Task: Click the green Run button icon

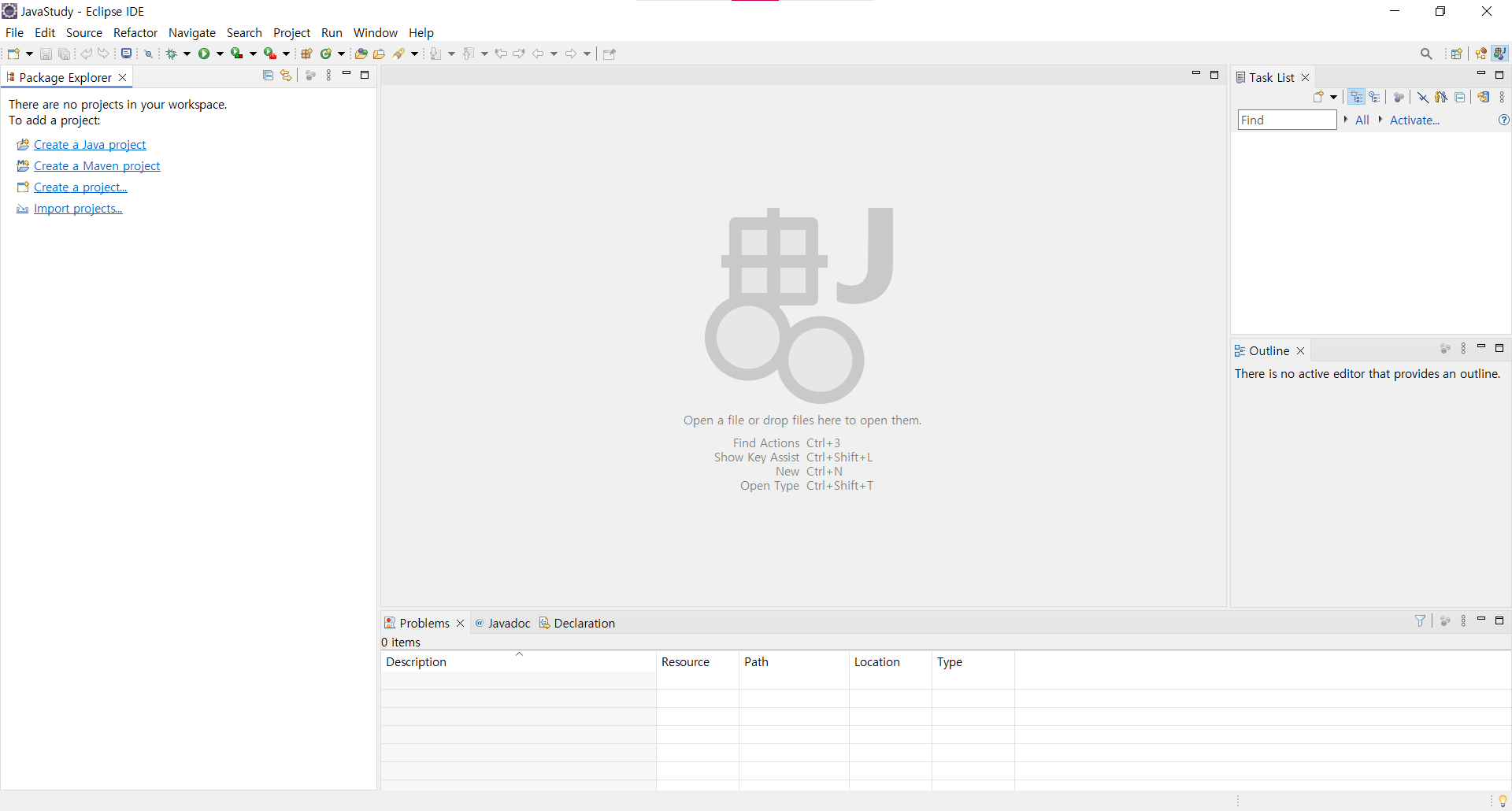Action: [204, 54]
